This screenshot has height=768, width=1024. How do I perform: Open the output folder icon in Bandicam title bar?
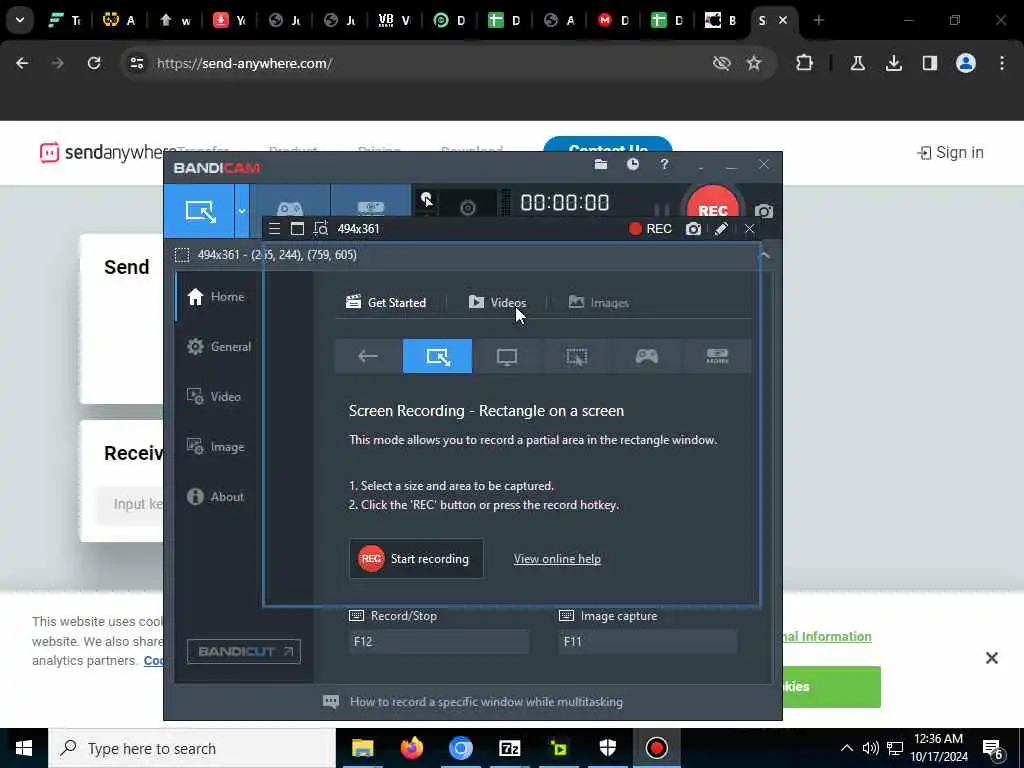(x=601, y=165)
